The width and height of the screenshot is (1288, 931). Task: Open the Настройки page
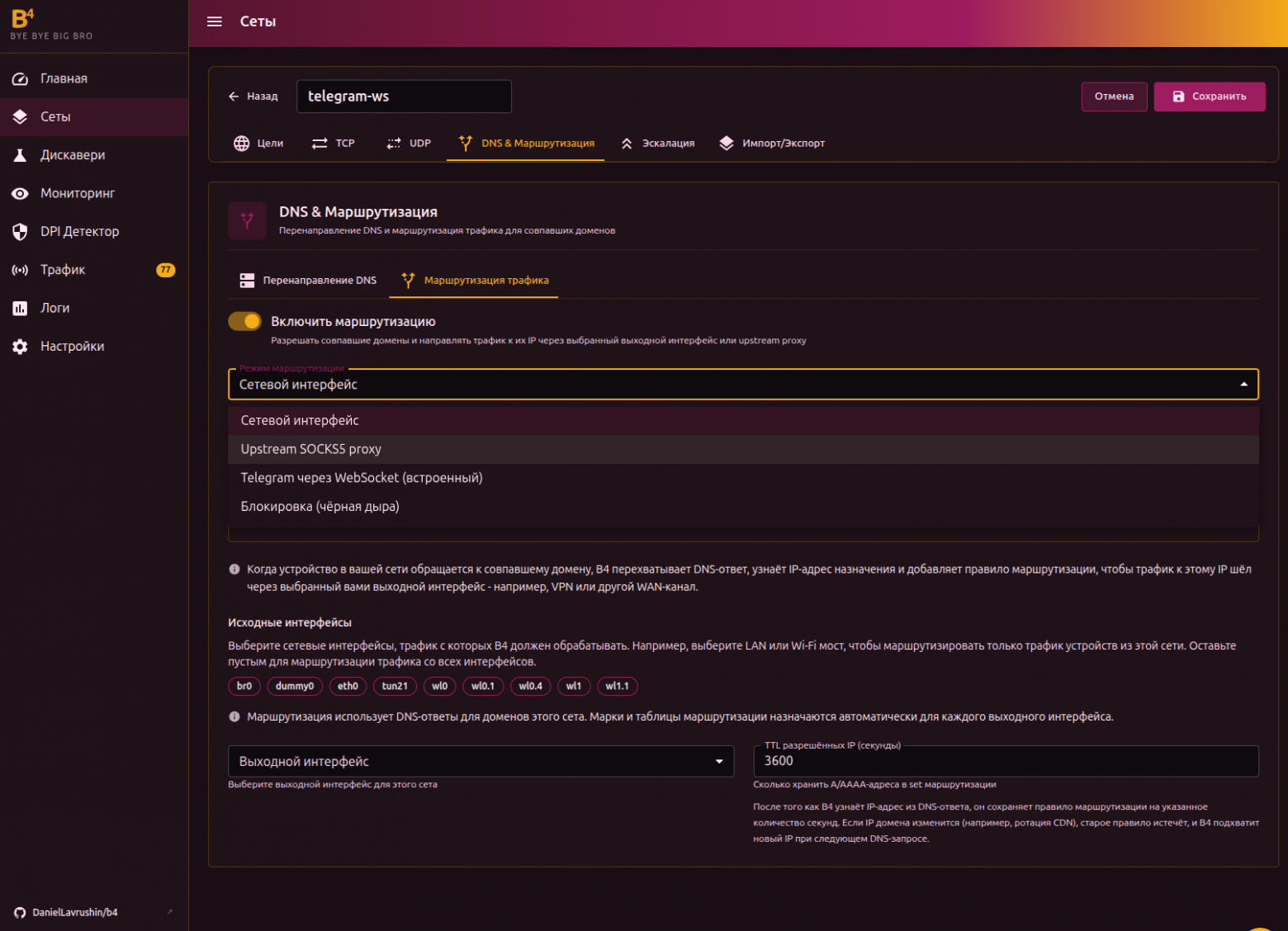(x=94, y=347)
